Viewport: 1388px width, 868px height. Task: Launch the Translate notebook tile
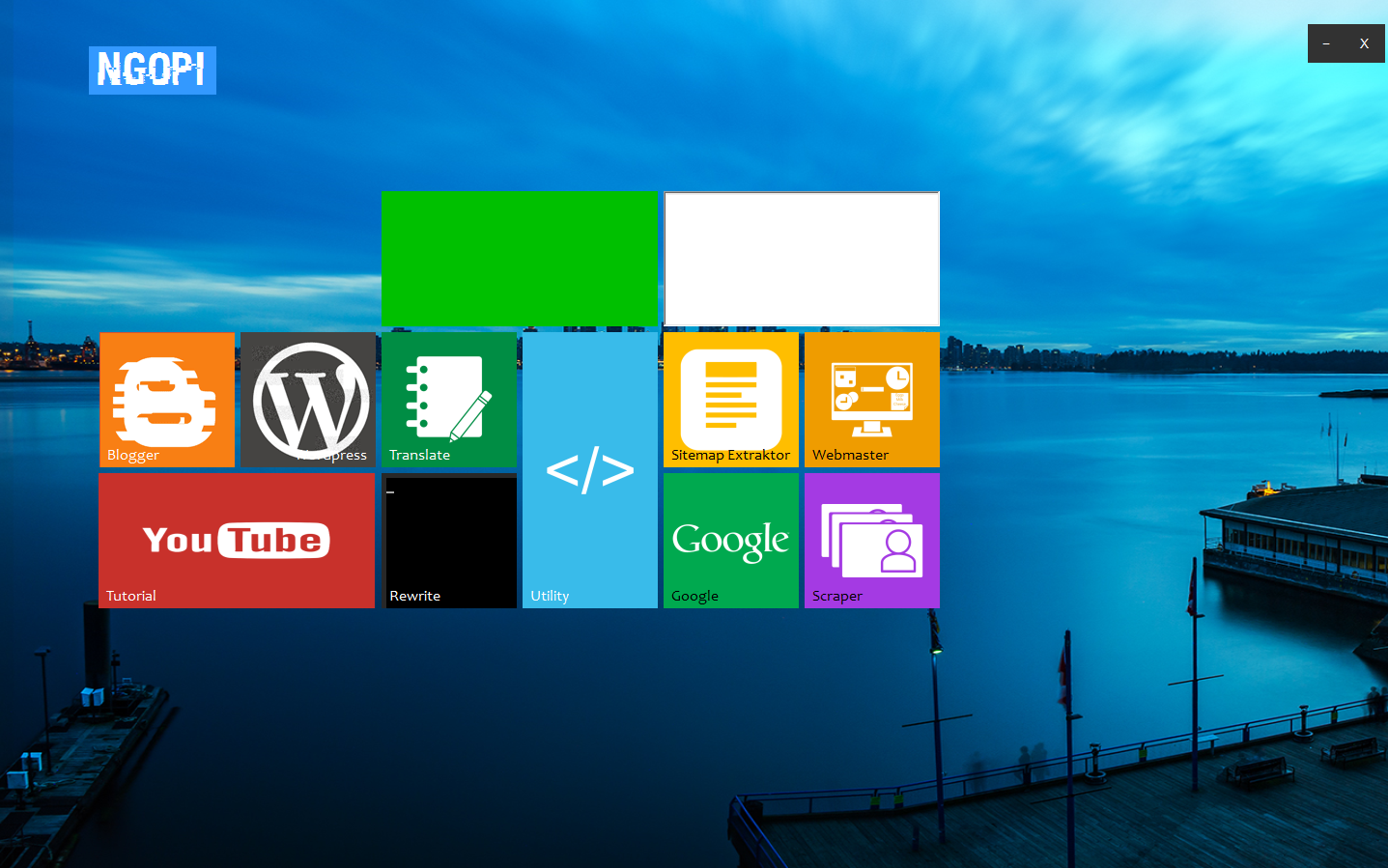449,400
